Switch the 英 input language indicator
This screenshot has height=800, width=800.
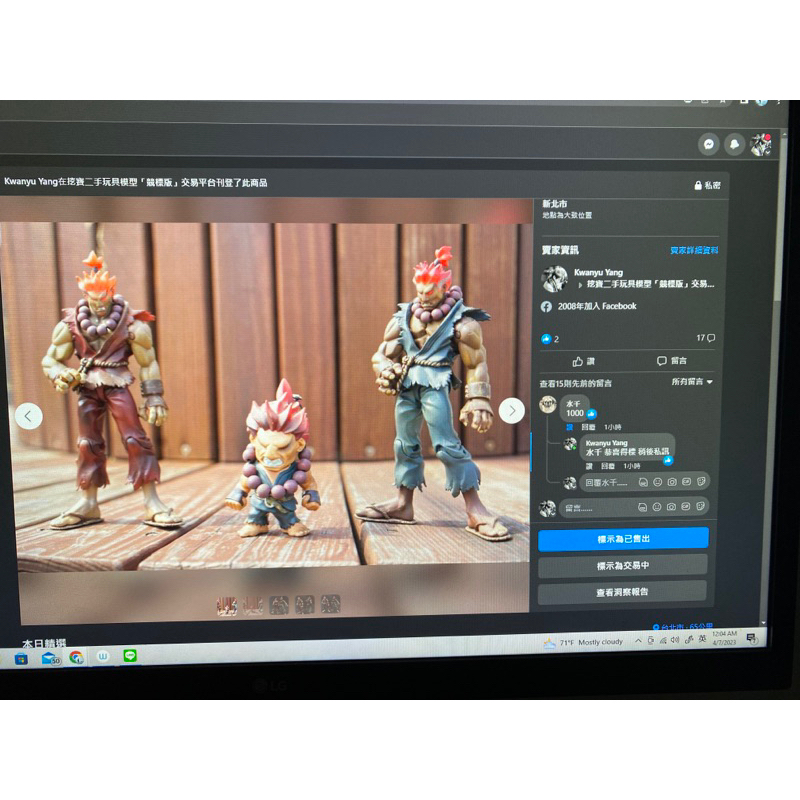point(702,639)
